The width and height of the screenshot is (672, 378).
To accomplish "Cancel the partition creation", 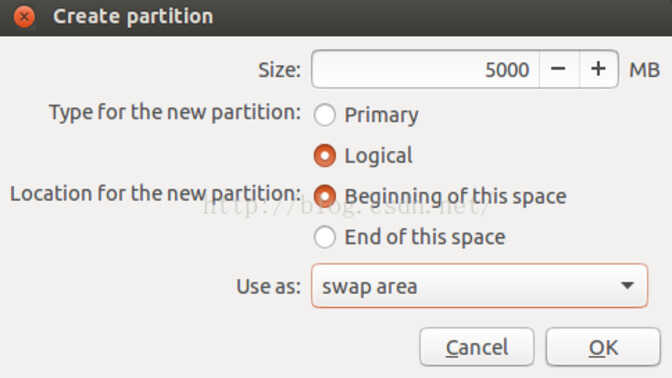I will click(477, 347).
